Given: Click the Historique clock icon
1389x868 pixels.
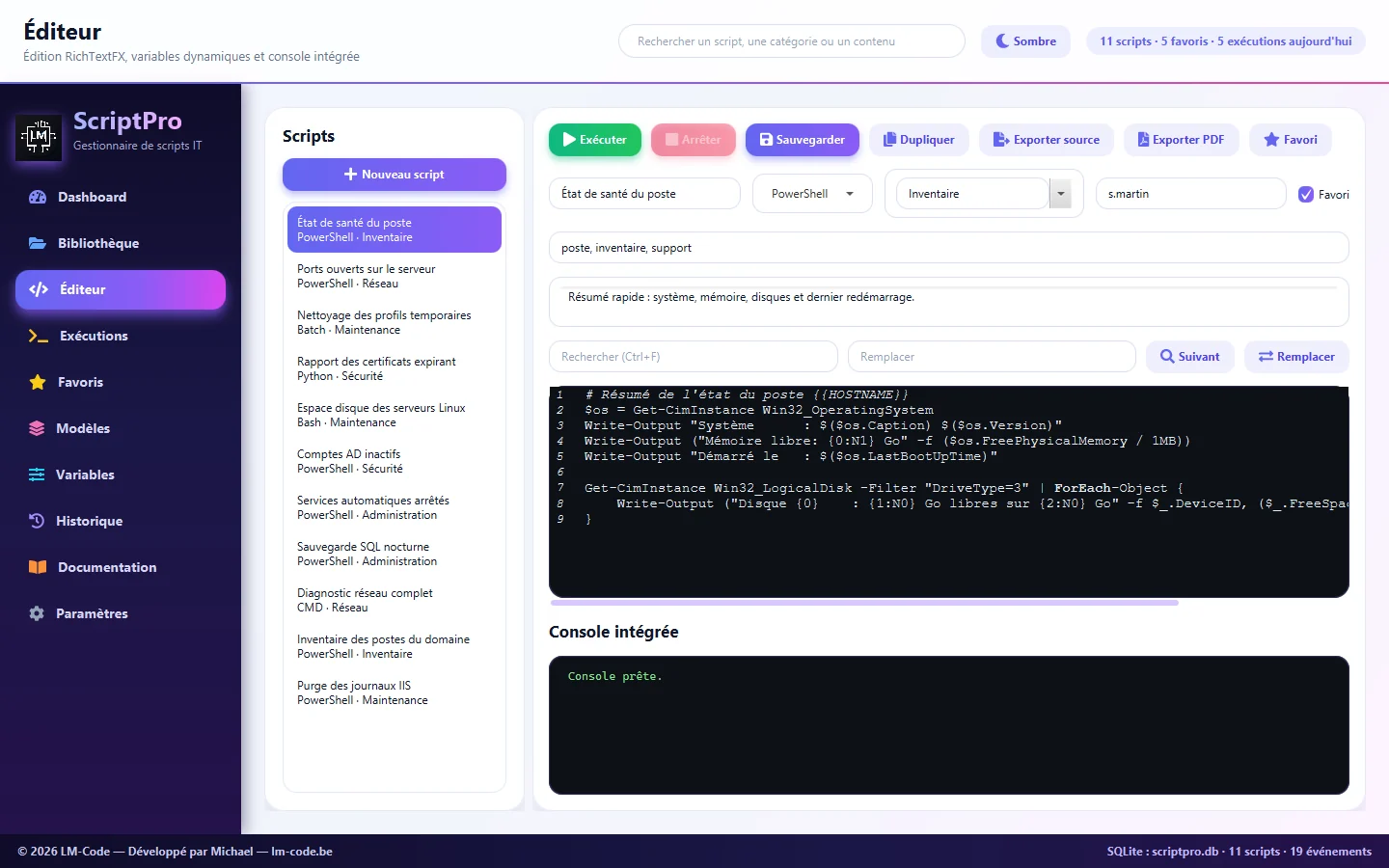Looking at the screenshot, I should [x=37, y=521].
